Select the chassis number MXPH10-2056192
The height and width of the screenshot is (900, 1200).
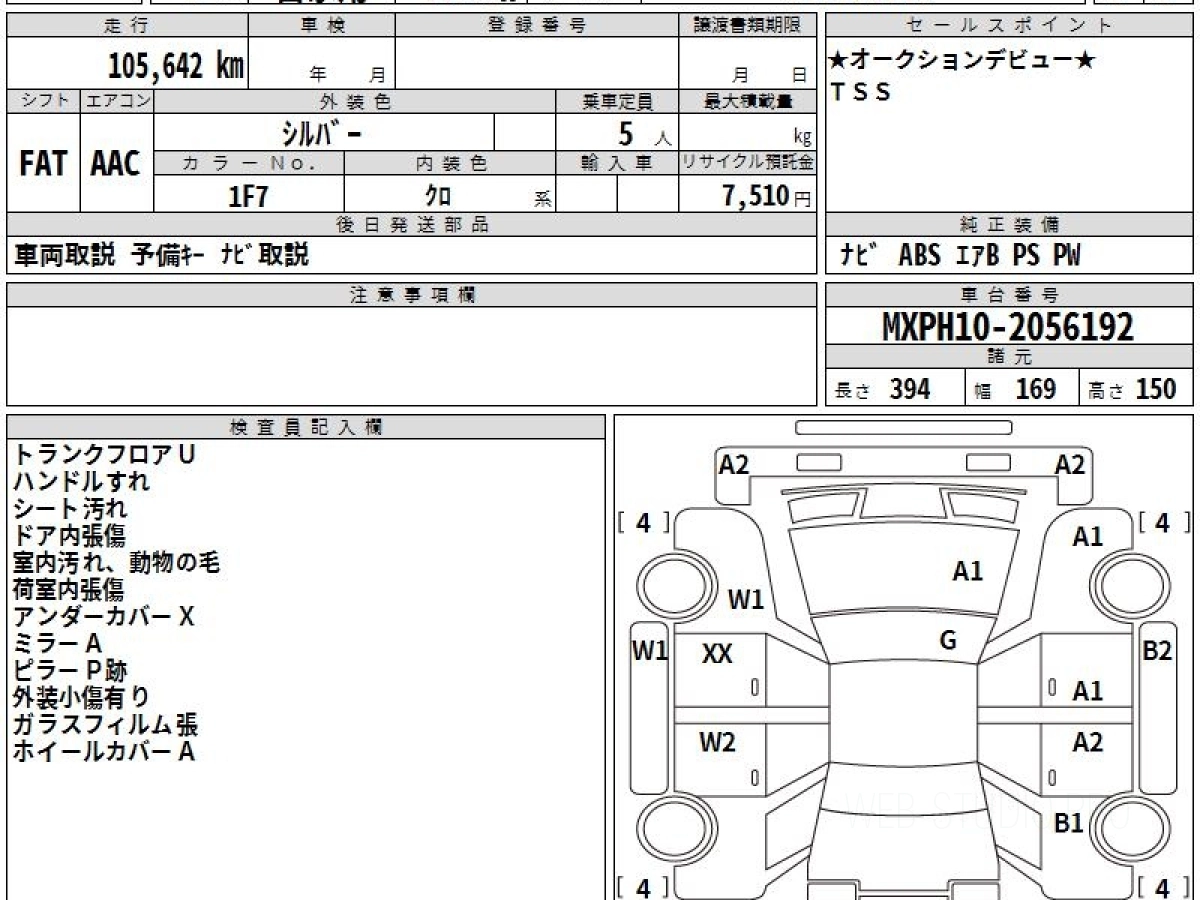click(1008, 326)
